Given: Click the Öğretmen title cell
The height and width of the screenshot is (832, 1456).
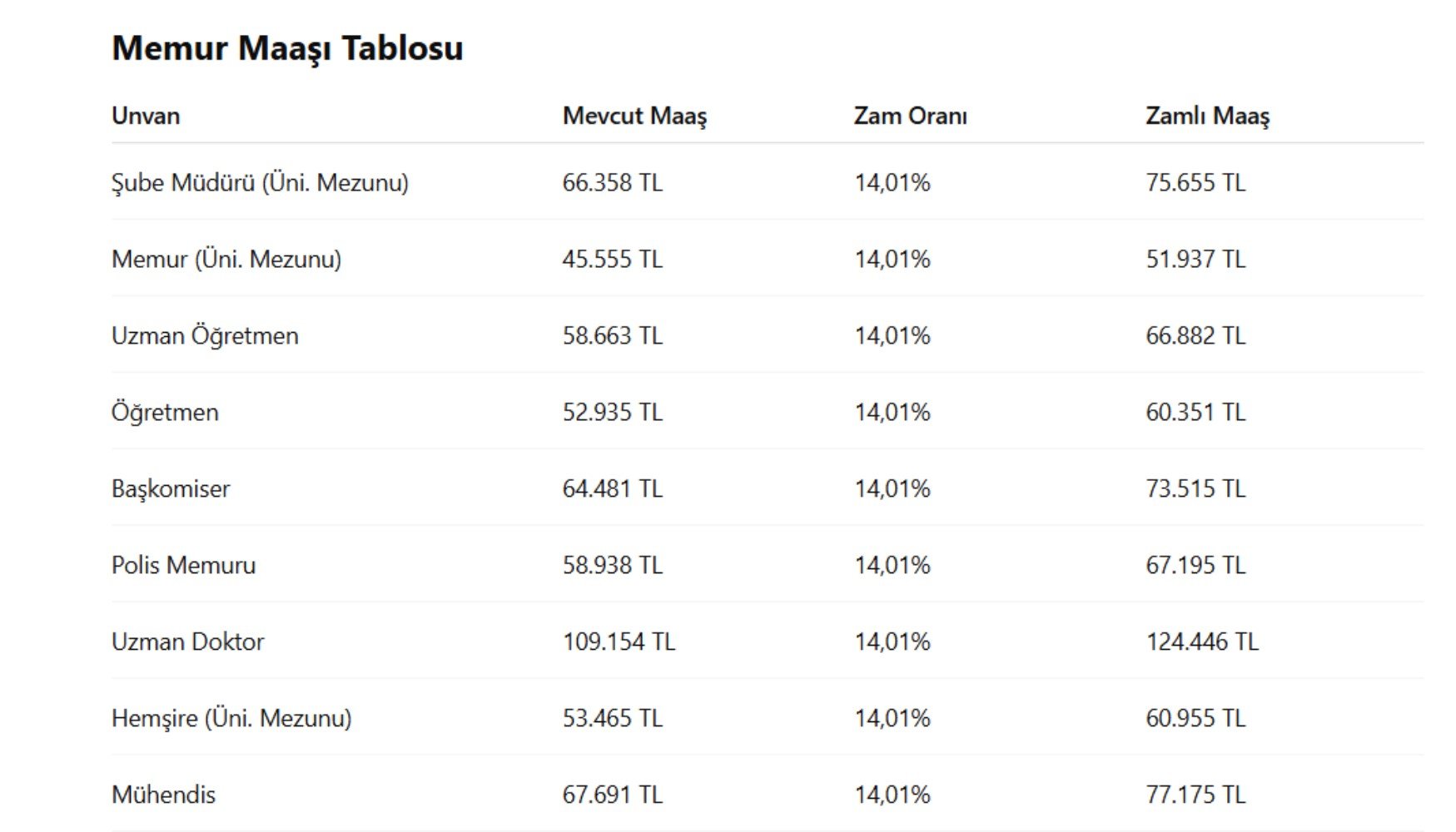Looking at the screenshot, I should [165, 412].
